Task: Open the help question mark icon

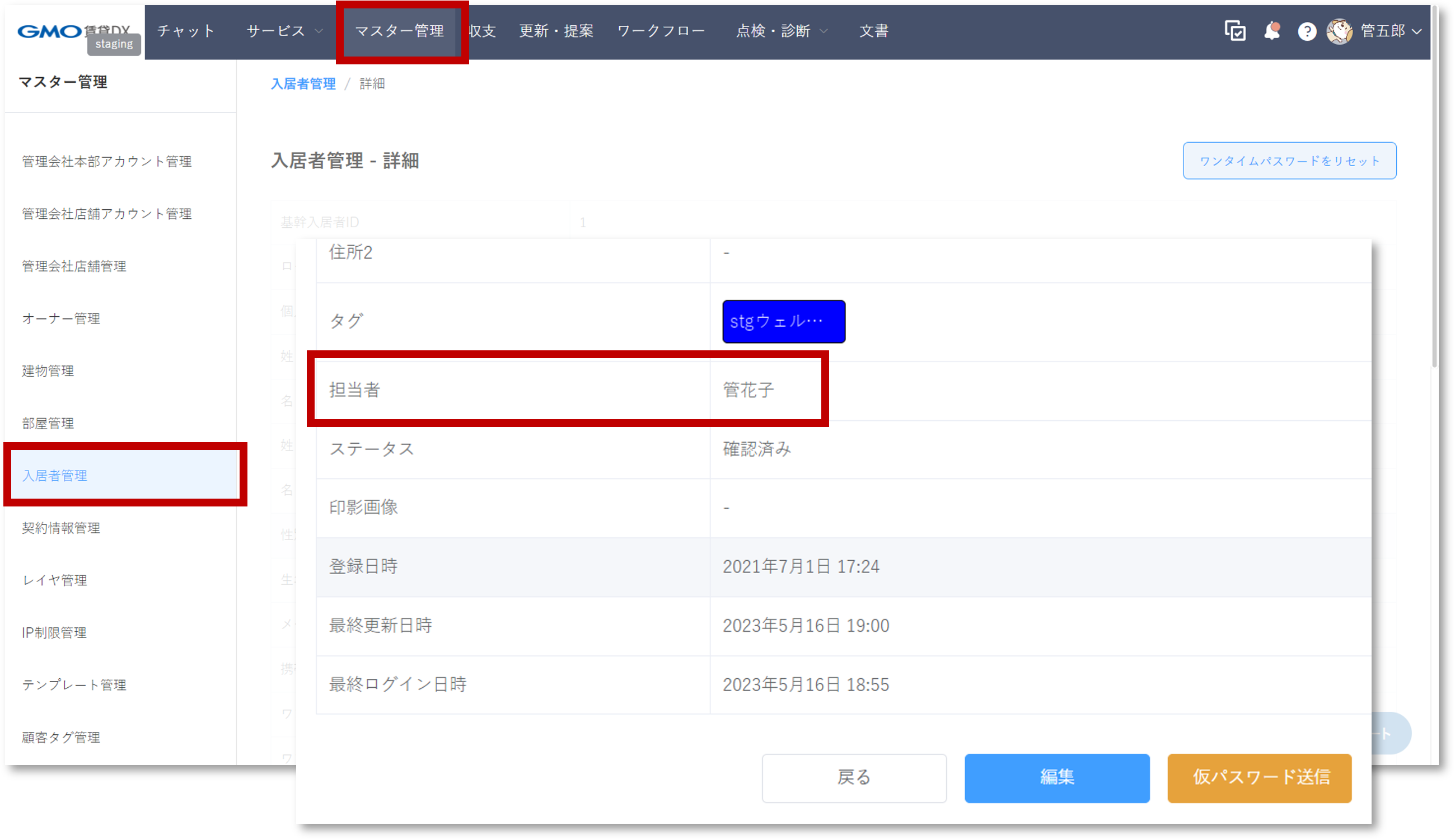Action: [x=1307, y=31]
